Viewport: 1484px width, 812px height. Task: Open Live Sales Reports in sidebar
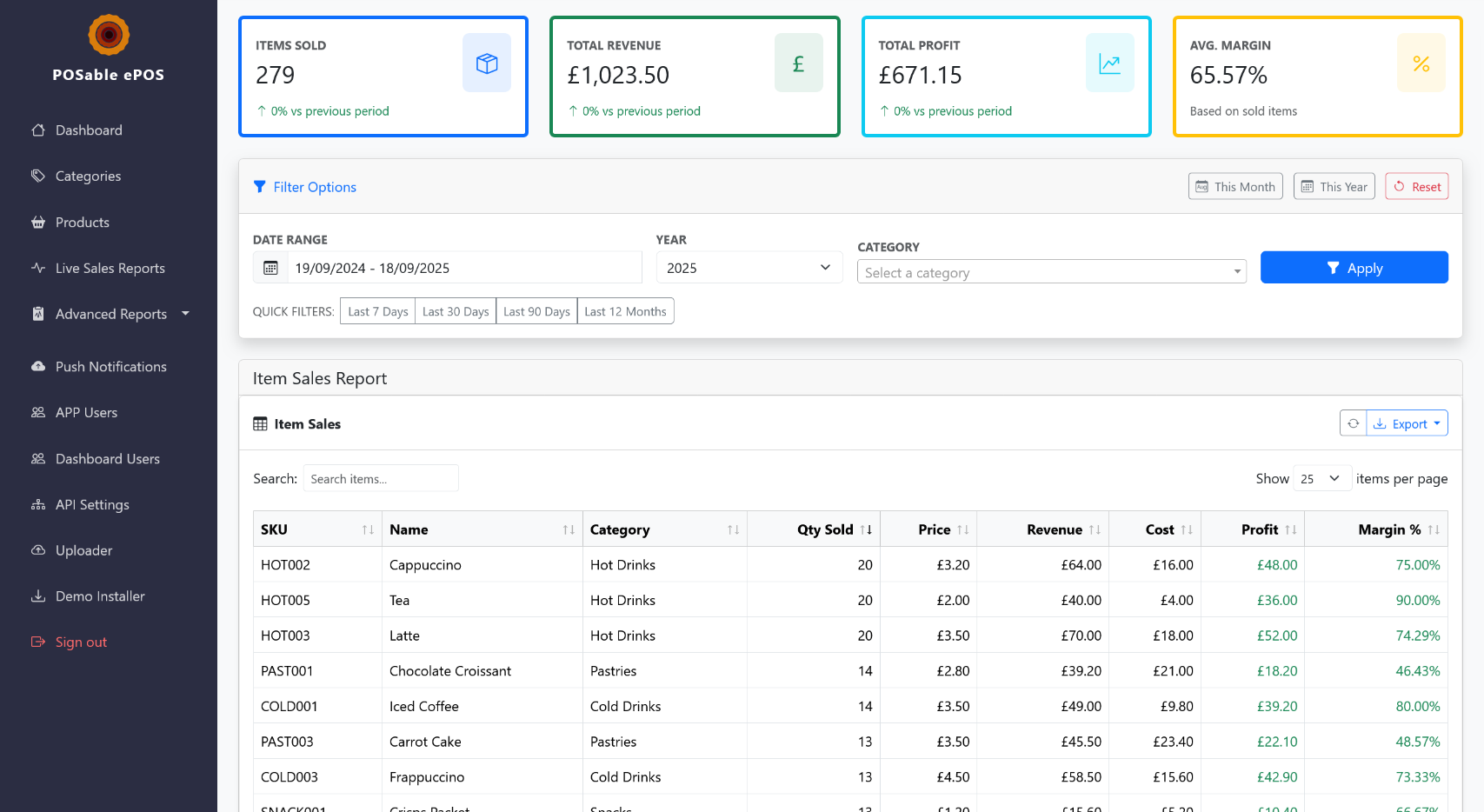click(110, 269)
